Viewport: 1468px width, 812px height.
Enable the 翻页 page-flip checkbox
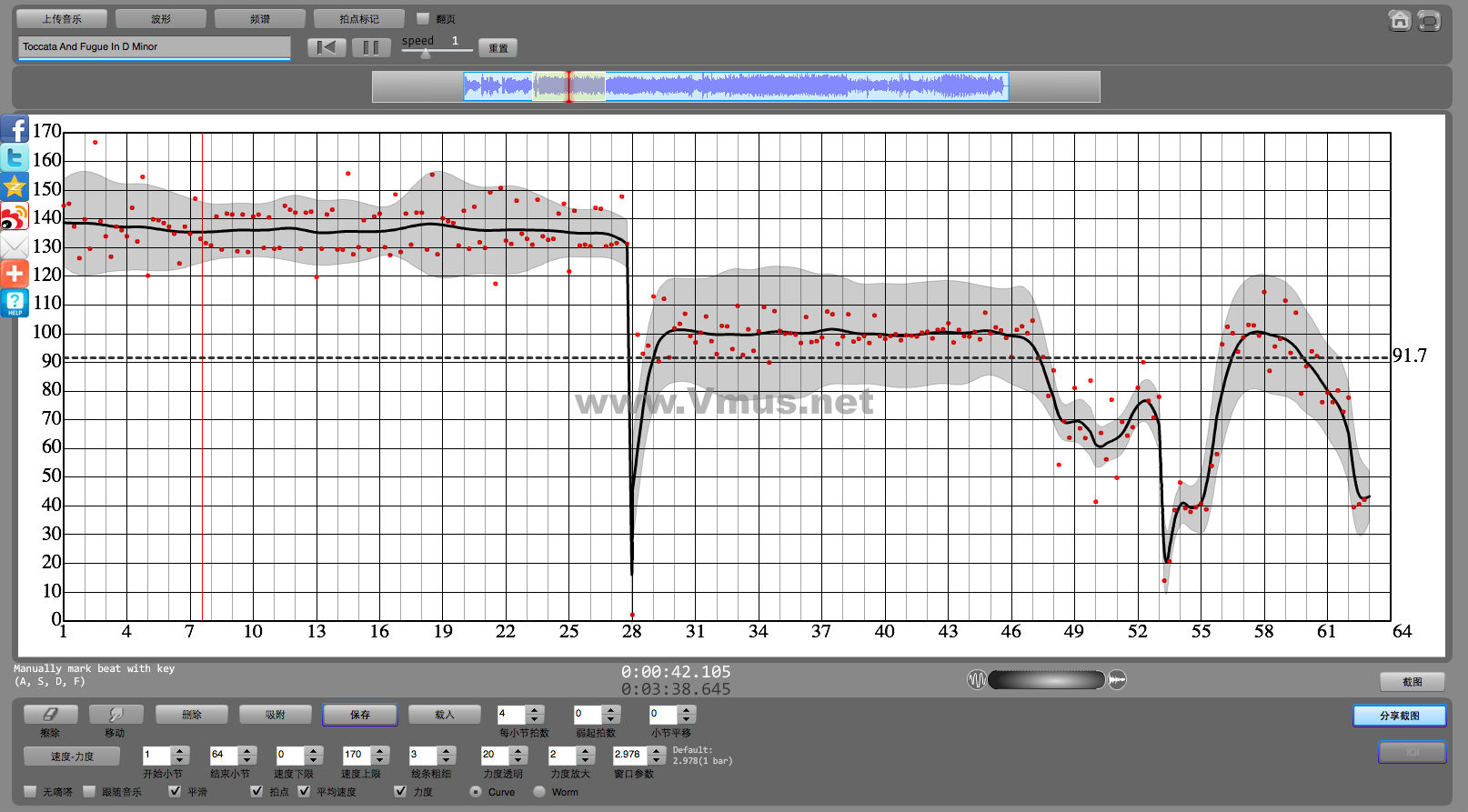click(x=422, y=18)
